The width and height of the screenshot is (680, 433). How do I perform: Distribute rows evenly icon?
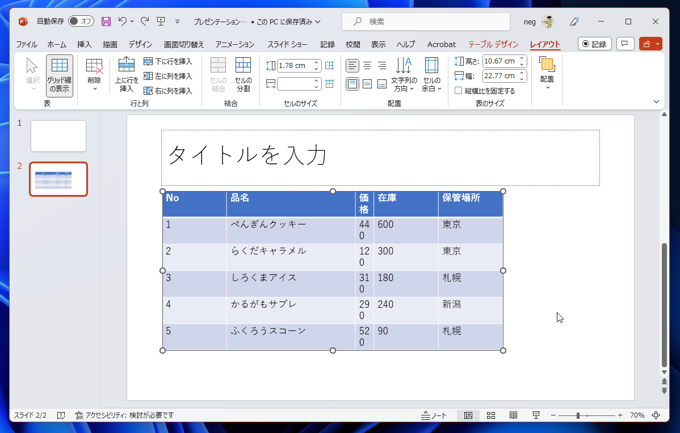click(x=330, y=66)
